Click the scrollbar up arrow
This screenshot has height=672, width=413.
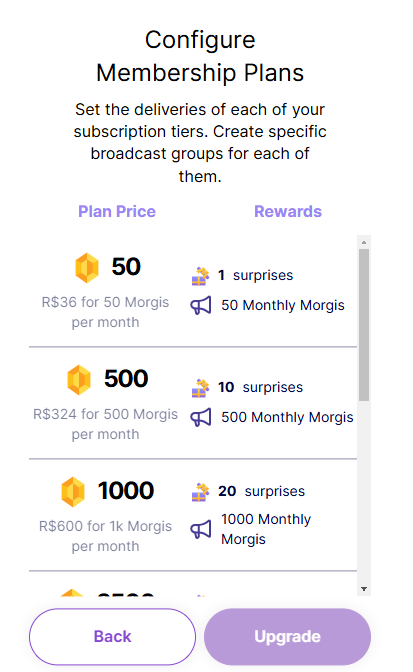pyautogui.click(x=364, y=242)
